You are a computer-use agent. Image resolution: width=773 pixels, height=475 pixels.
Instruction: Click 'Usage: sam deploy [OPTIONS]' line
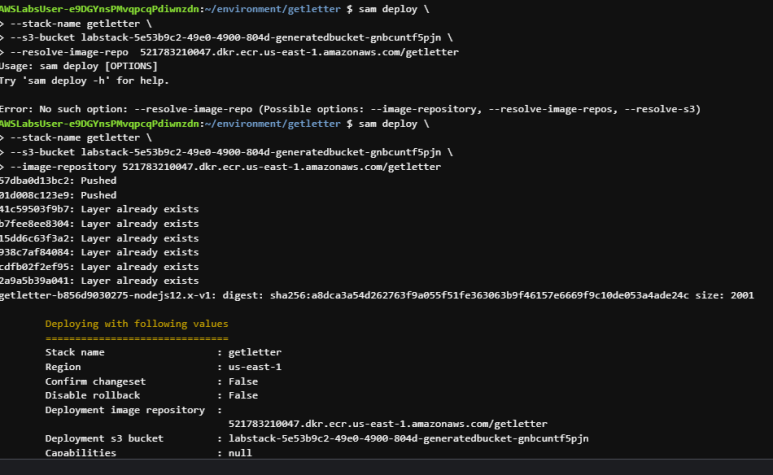79,66
